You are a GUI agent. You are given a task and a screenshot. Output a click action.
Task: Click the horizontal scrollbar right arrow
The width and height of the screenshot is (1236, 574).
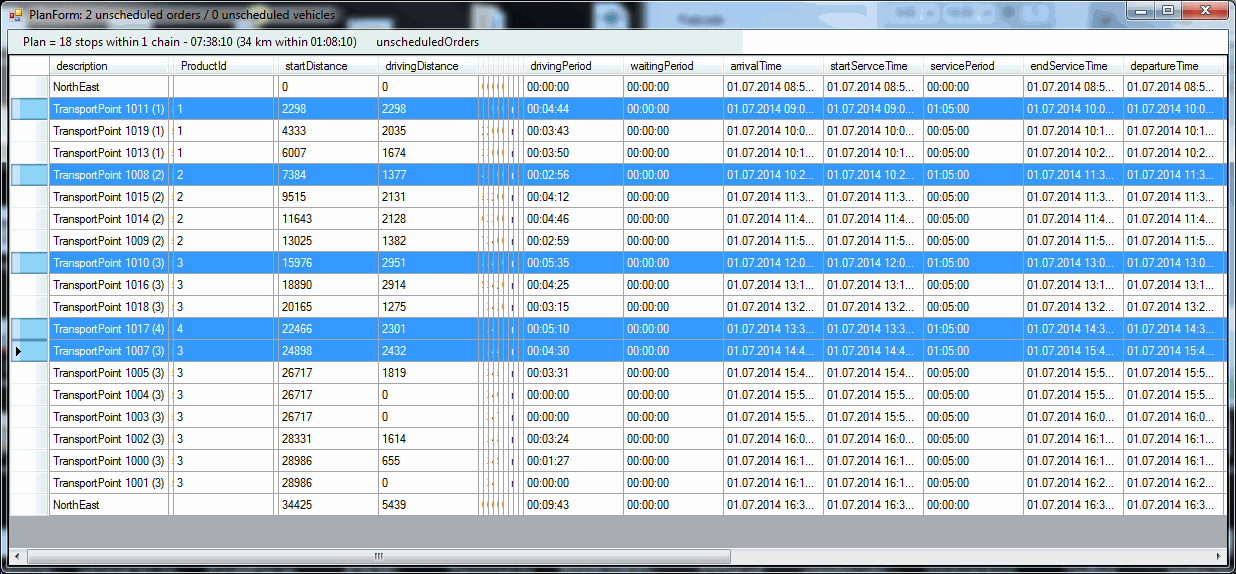pyautogui.click(x=1219, y=556)
